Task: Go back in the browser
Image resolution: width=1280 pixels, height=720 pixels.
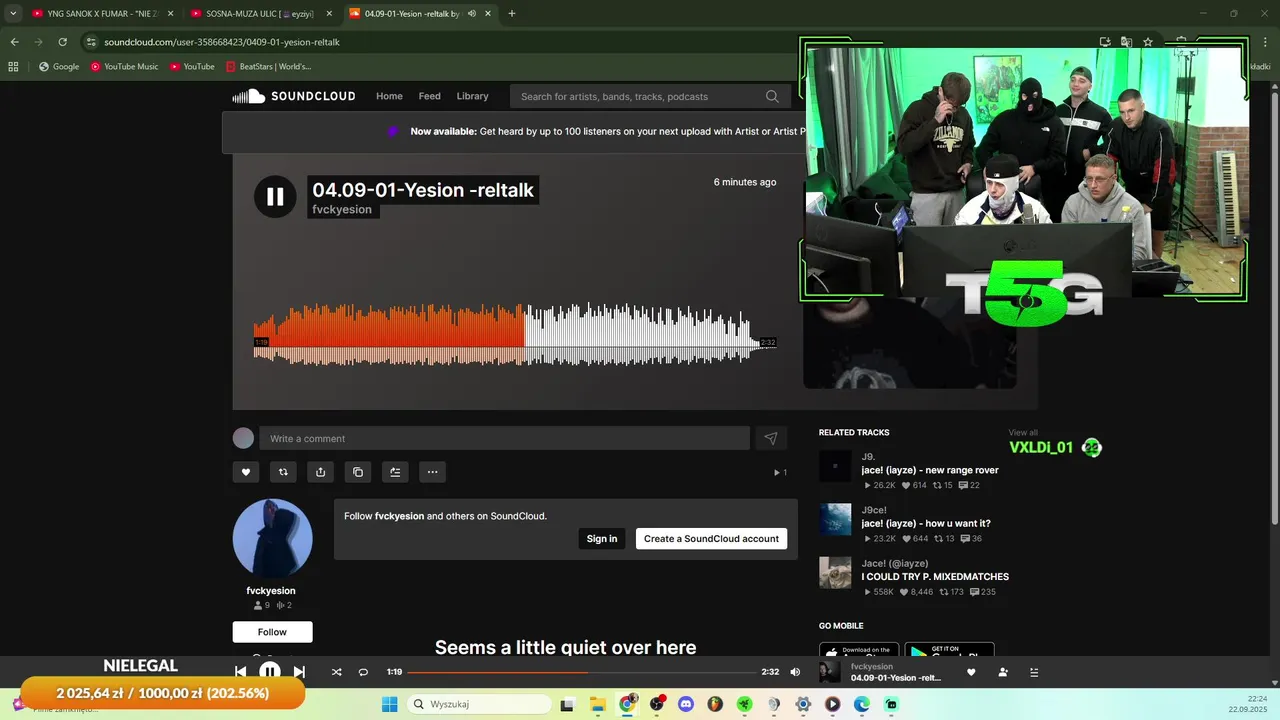Action: (14, 42)
